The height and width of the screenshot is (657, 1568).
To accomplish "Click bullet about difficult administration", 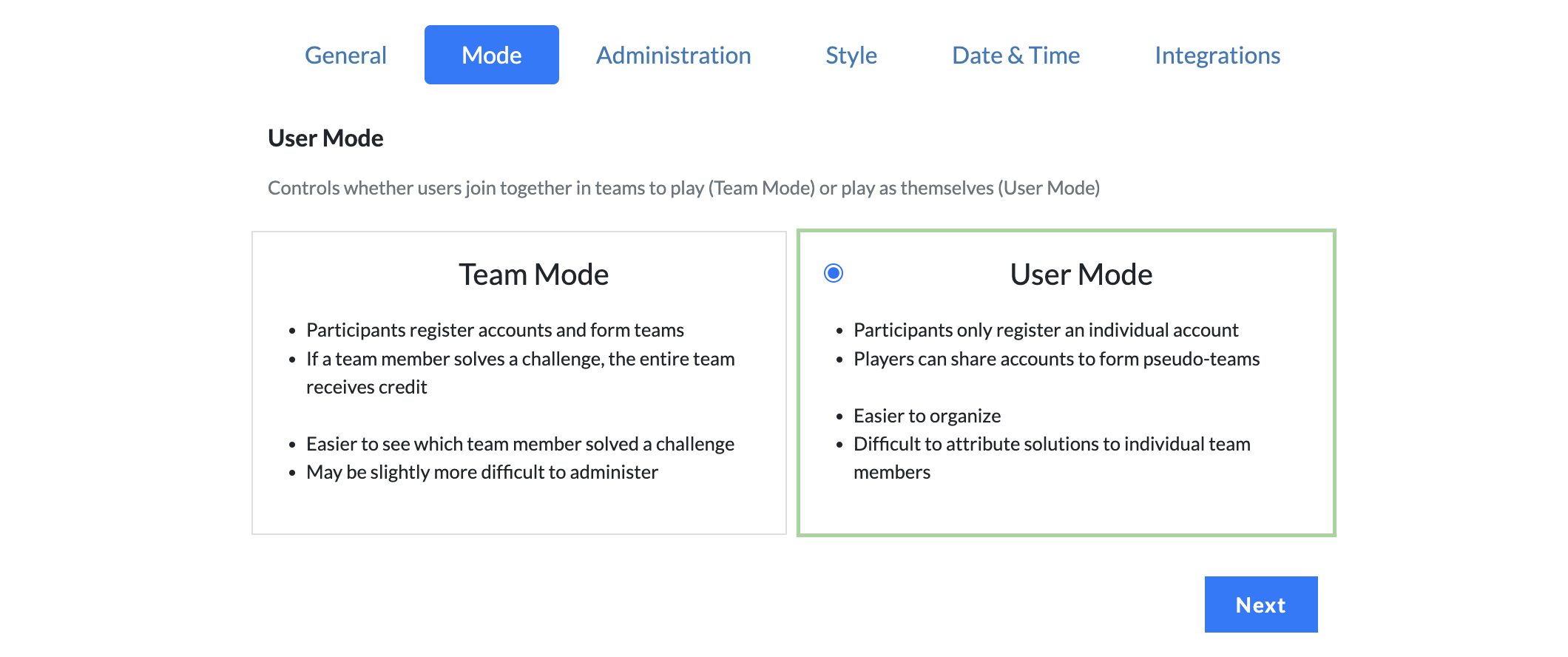I will pos(481,472).
